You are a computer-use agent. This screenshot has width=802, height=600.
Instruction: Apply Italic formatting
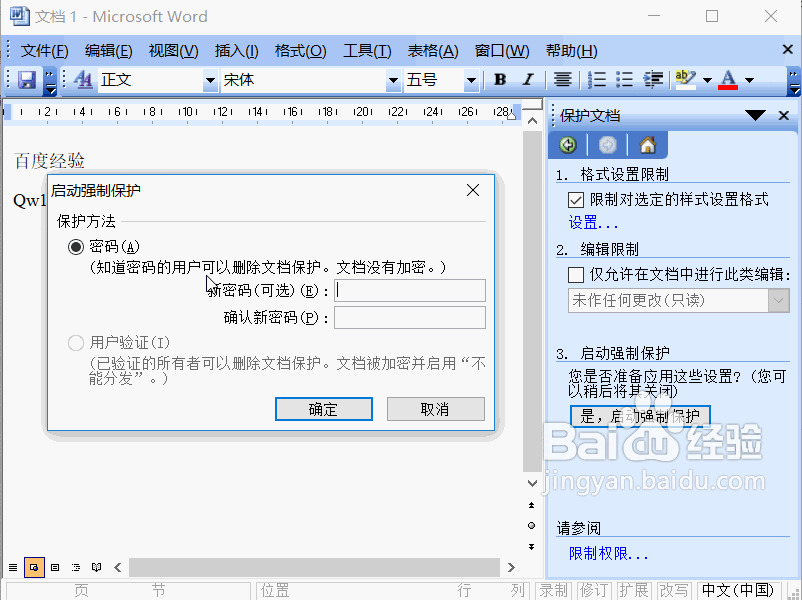coord(526,80)
